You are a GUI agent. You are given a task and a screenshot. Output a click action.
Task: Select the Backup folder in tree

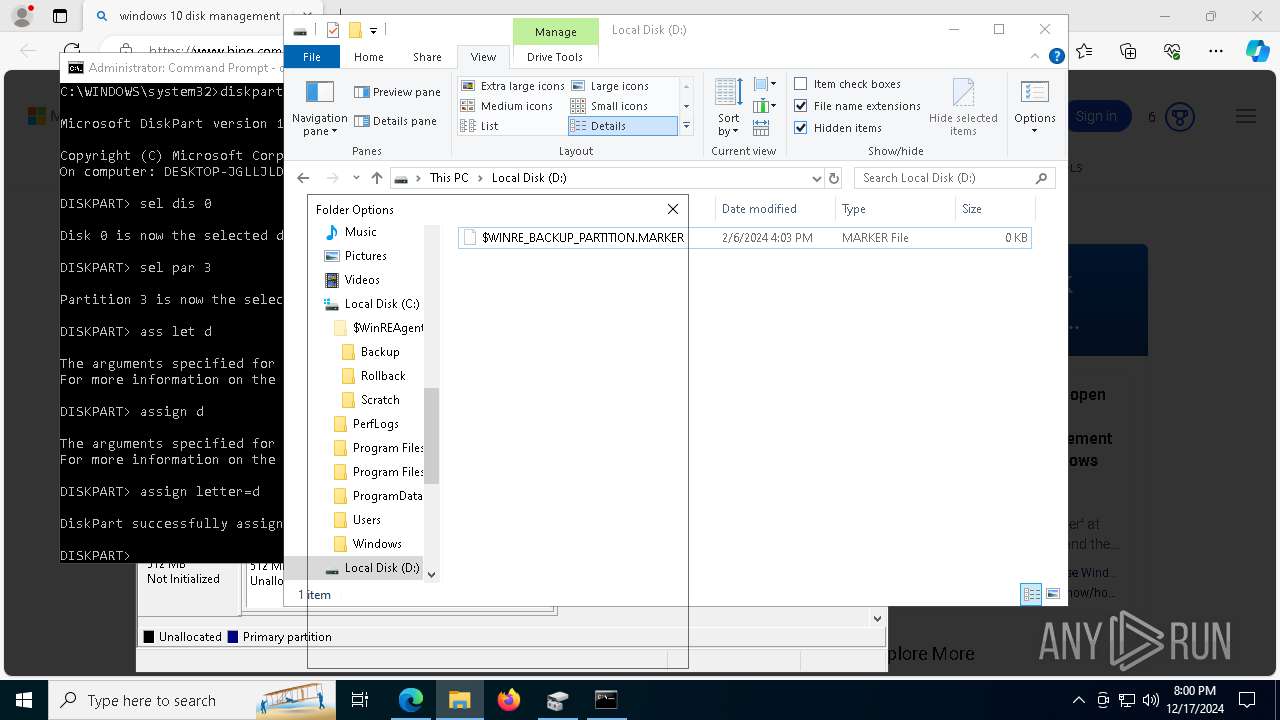coord(370,352)
